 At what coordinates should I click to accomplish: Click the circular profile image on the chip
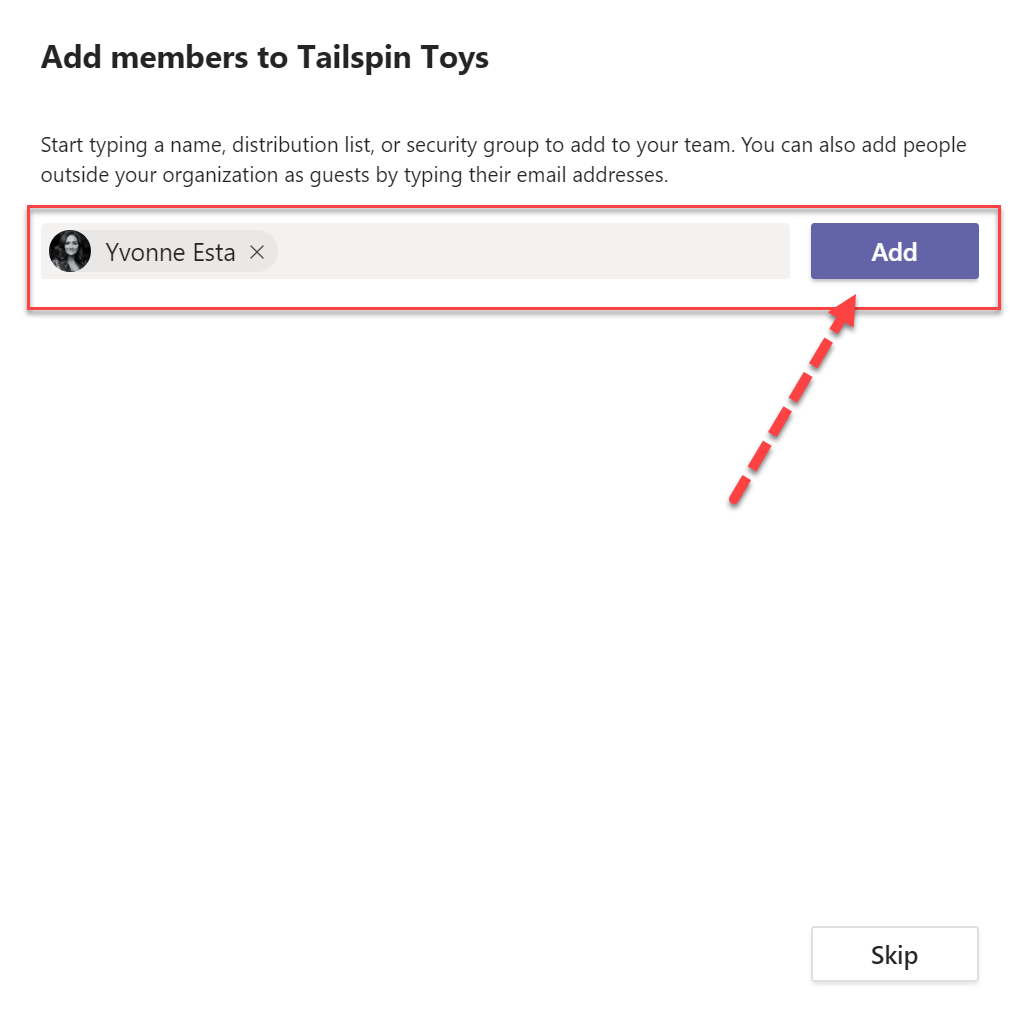[69, 251]
